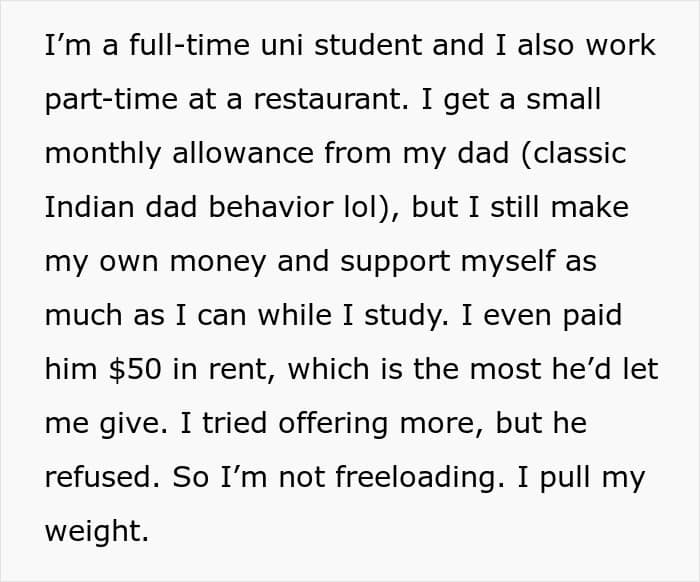Click the word "refused."
This screenshot has height=582, width=700.
point(103,478)
